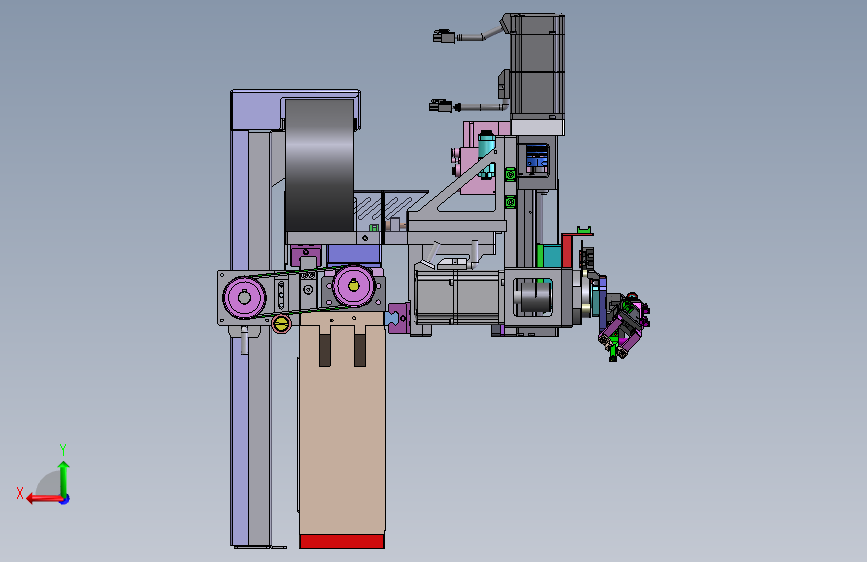Select the red base plate at model bottom

(x=342, y=541)
